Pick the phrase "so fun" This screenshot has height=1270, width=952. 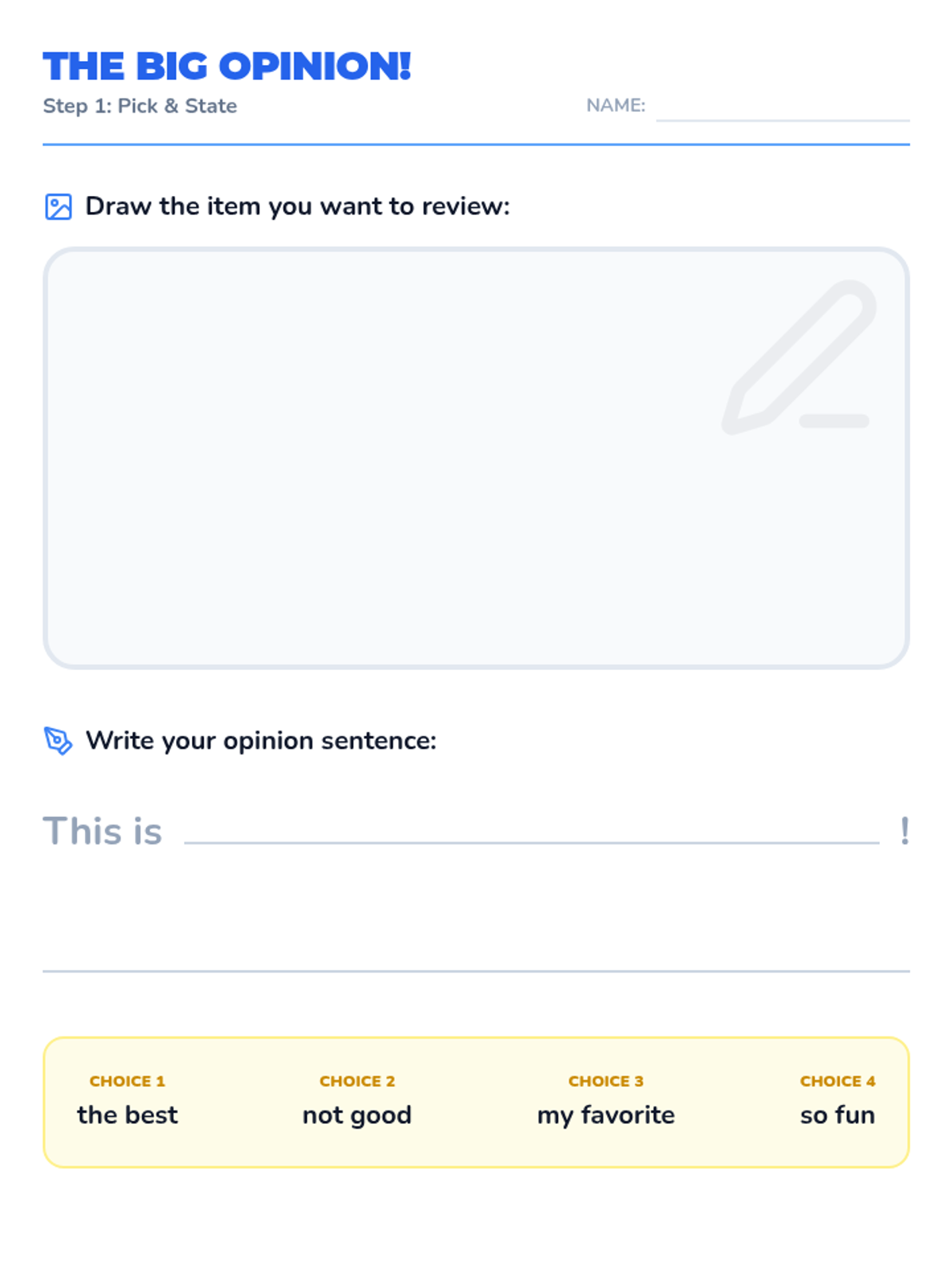837,1115
